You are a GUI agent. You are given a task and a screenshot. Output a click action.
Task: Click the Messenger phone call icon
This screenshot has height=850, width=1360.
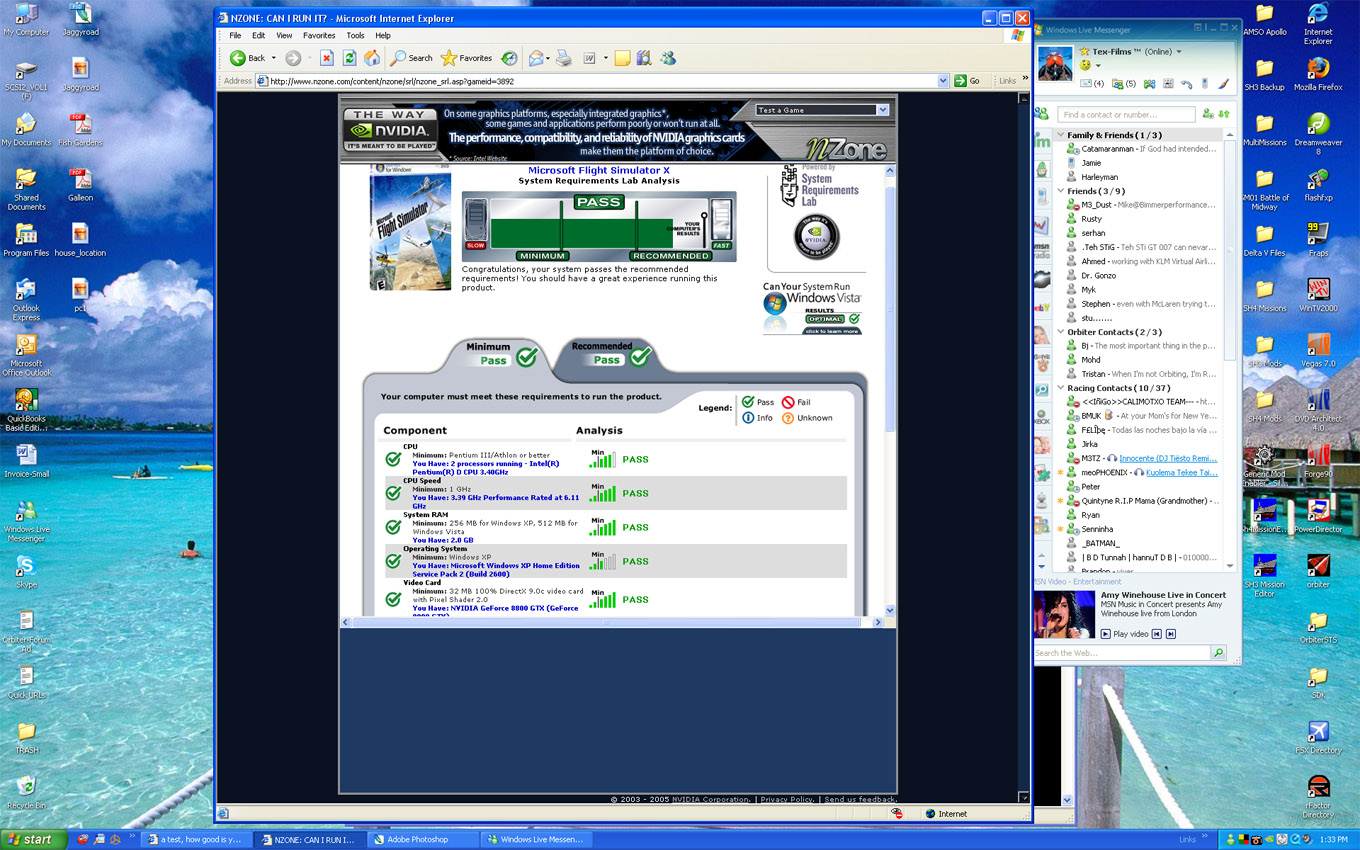1186,84
